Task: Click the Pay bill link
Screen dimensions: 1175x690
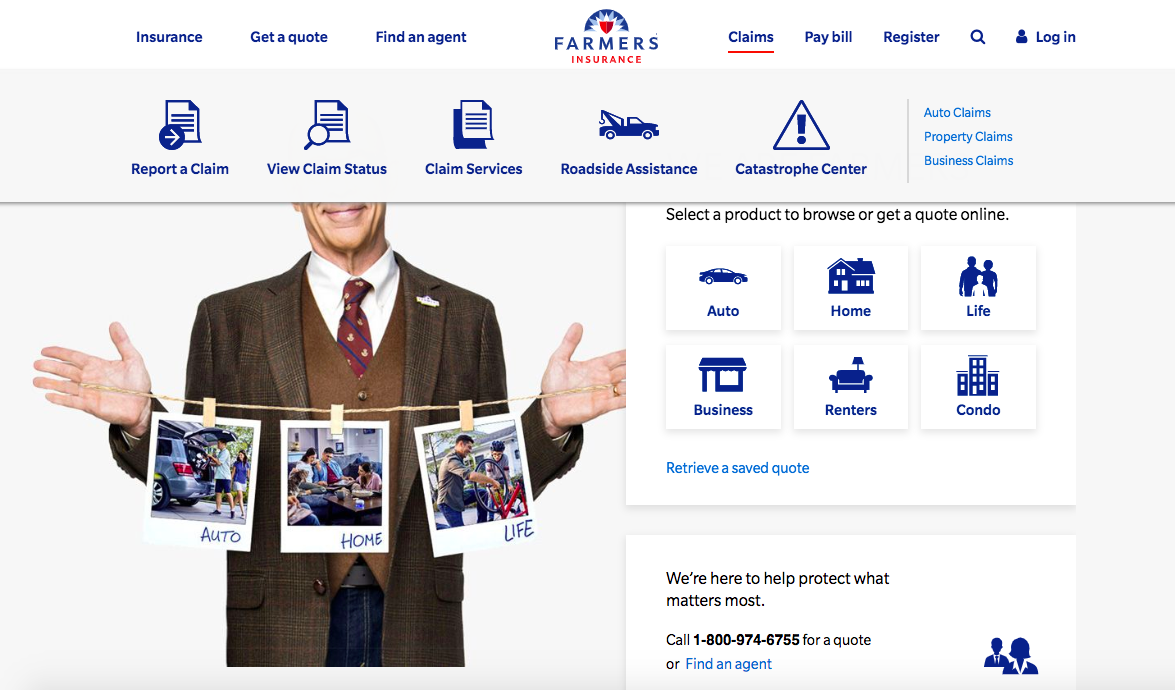Action: tap(828, 37)
